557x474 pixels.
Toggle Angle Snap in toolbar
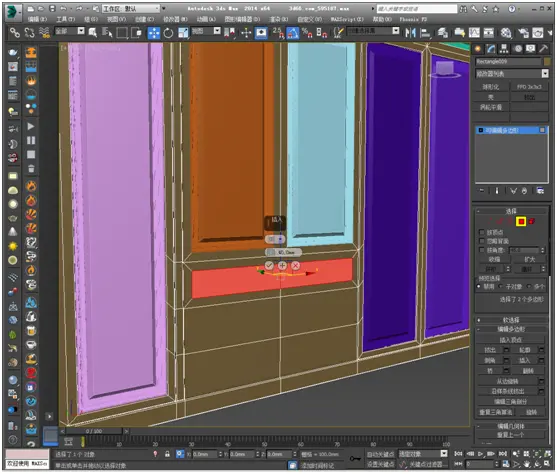[x=293, y=33]
